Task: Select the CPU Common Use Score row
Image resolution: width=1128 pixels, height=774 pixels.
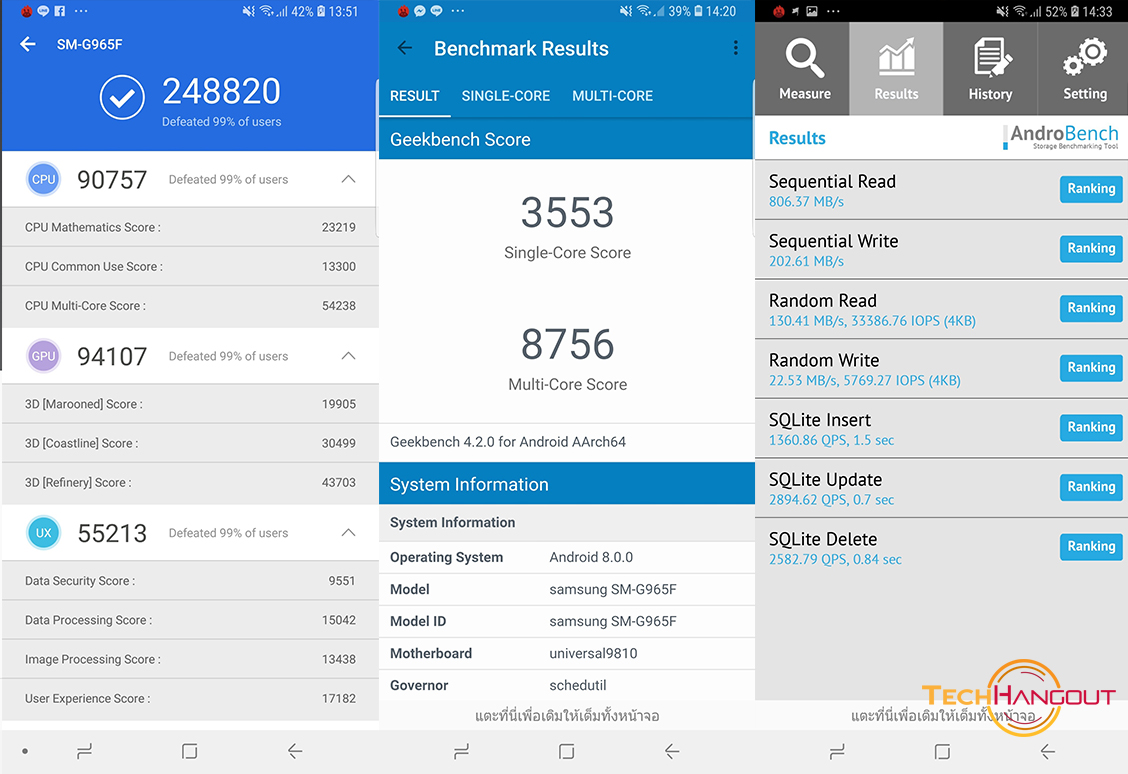Action: [x=190, y=267]
